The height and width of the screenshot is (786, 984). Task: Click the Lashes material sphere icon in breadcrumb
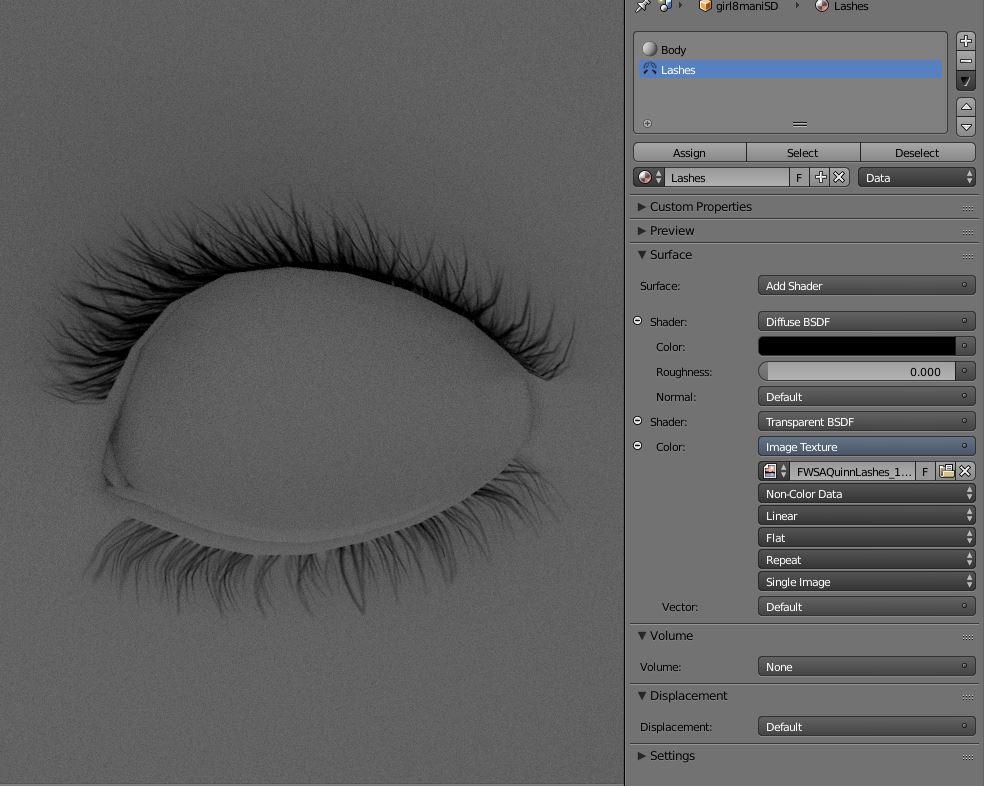click(x=821, y=6)
